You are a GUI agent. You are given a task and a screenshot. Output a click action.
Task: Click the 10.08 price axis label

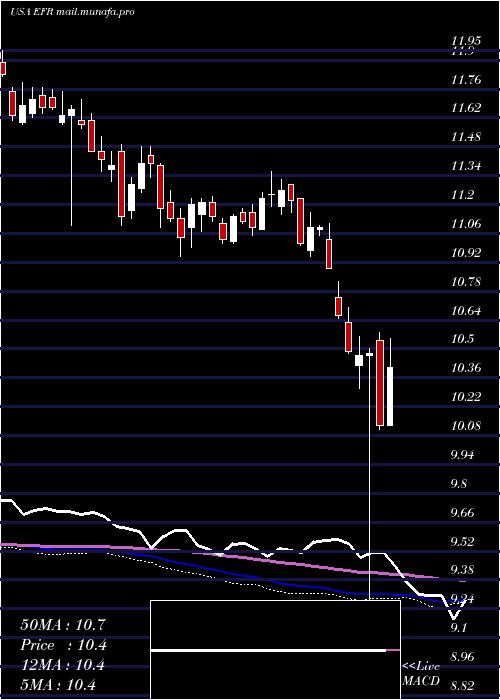pos(466,425)
